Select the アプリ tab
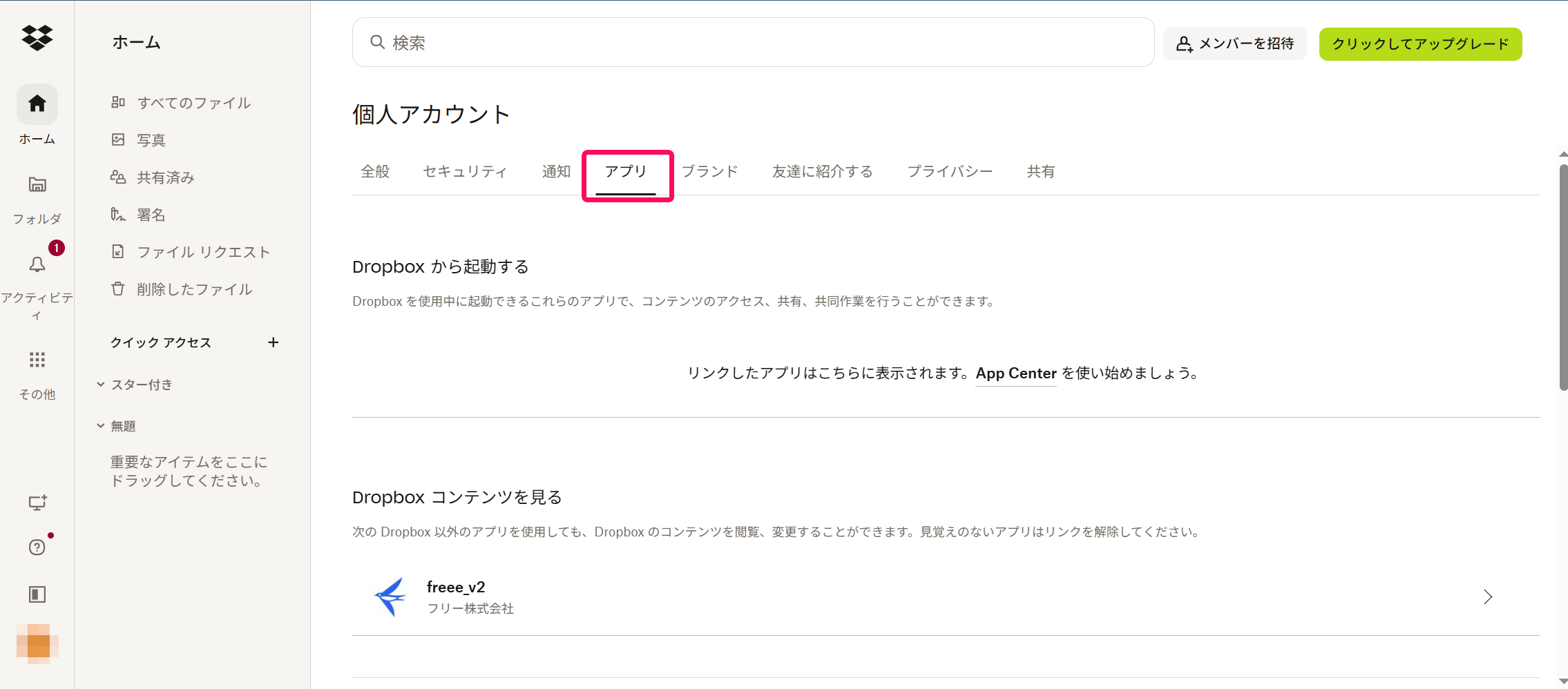This screenshot has height=689, width=1568. 626,171
